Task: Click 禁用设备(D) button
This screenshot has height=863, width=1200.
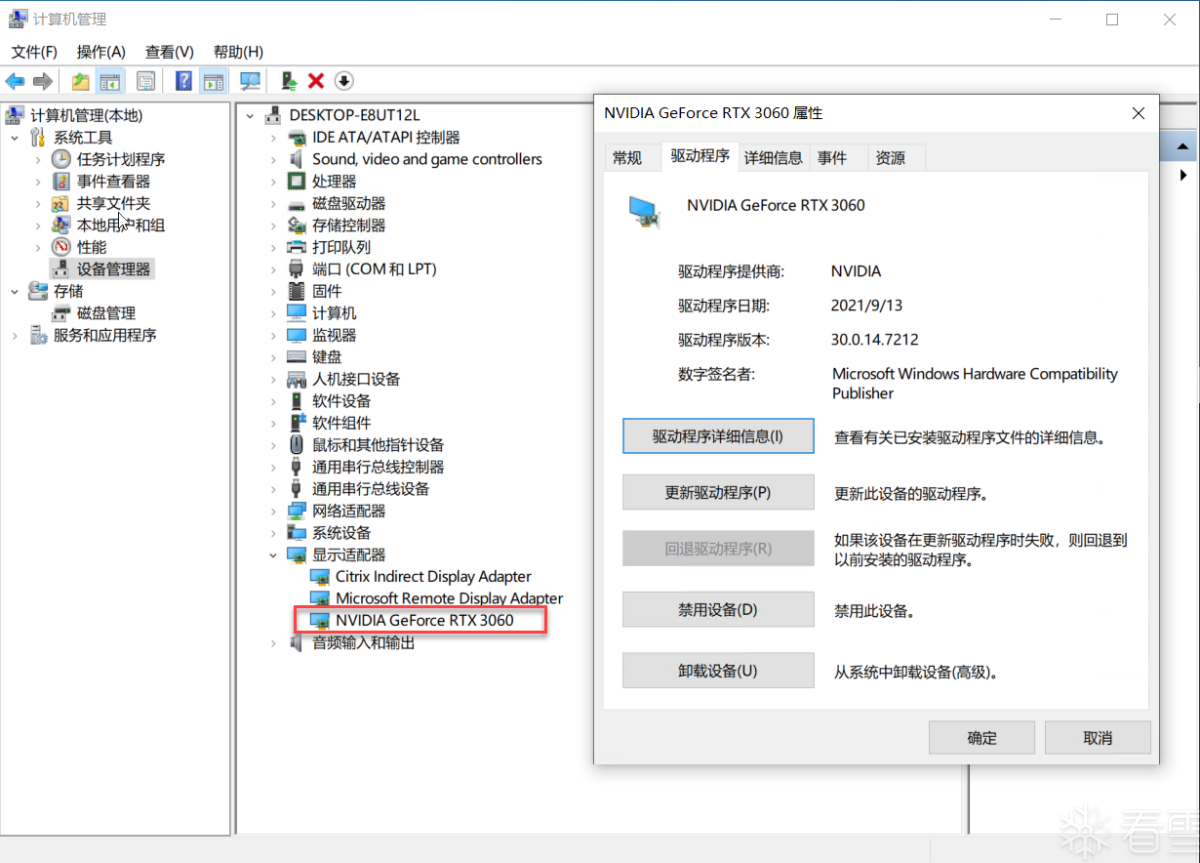Action: [x=718, y=610]
